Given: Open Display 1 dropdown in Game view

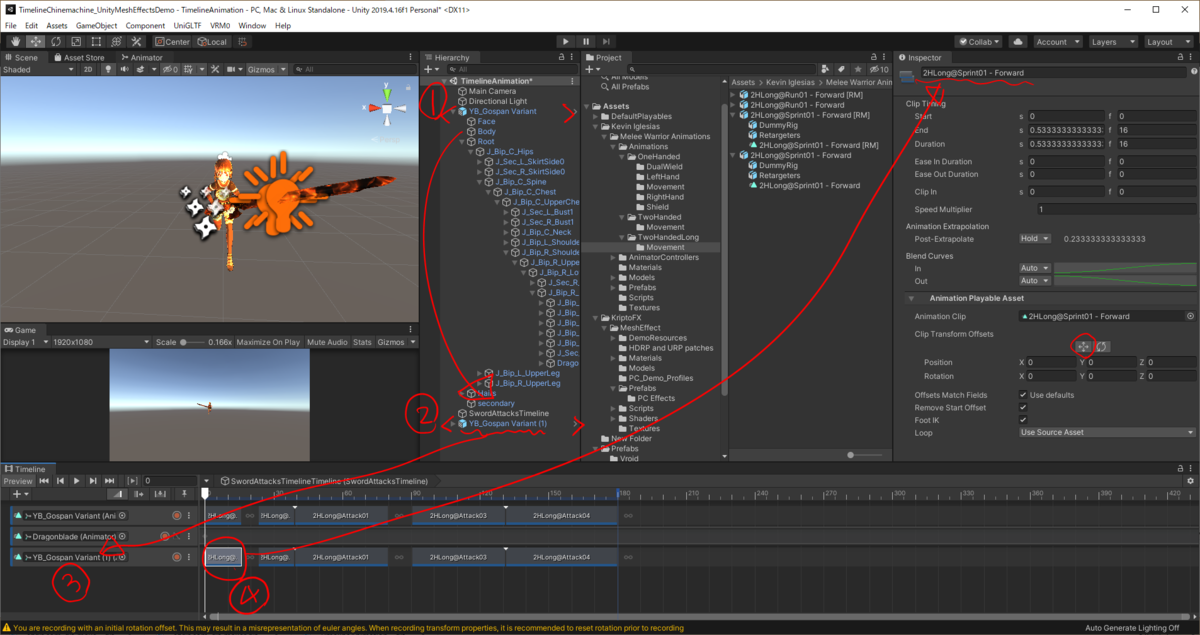Looking at the screenshot, I should click(24, 342).
